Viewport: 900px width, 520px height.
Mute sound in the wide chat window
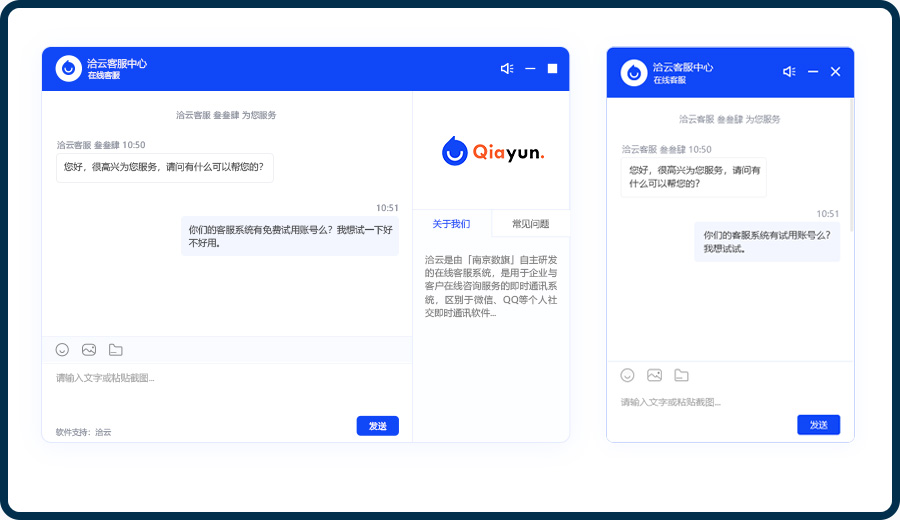pos(507,69)
